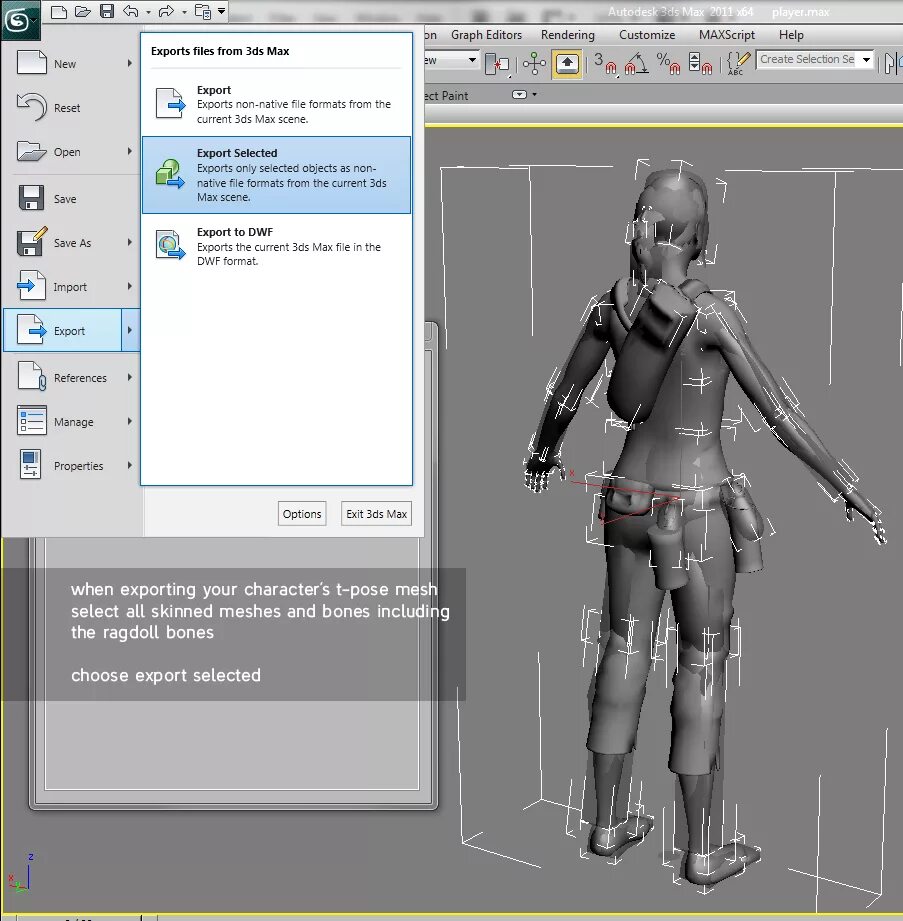Click the References paperclip document icon

(31, 377)
